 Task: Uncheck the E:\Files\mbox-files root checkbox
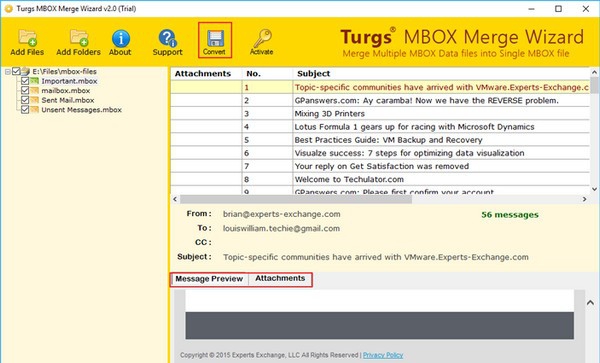pos(16,71)
